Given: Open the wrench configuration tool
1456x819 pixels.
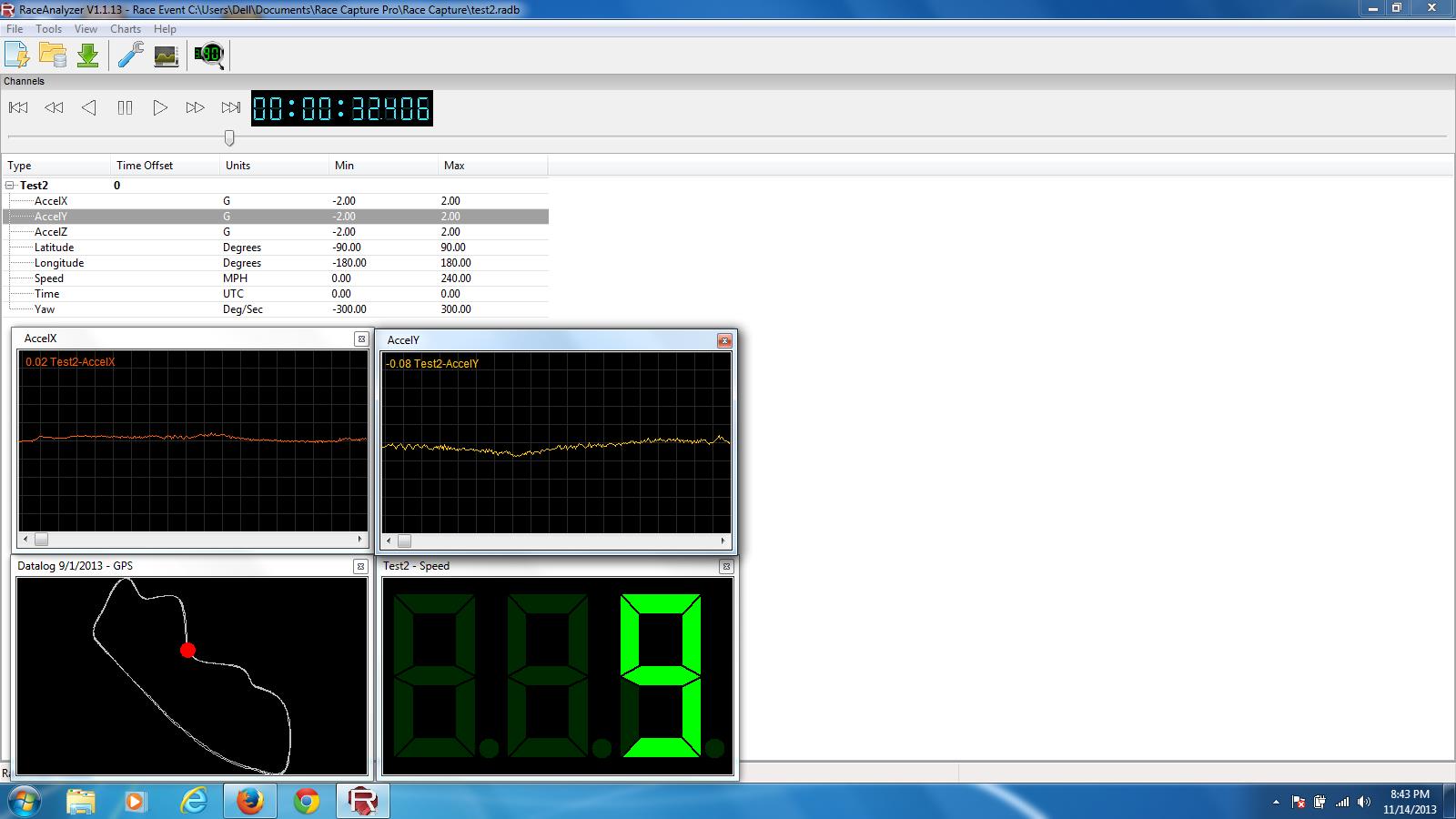Looking at the screenshot, I should click(131, 56).
